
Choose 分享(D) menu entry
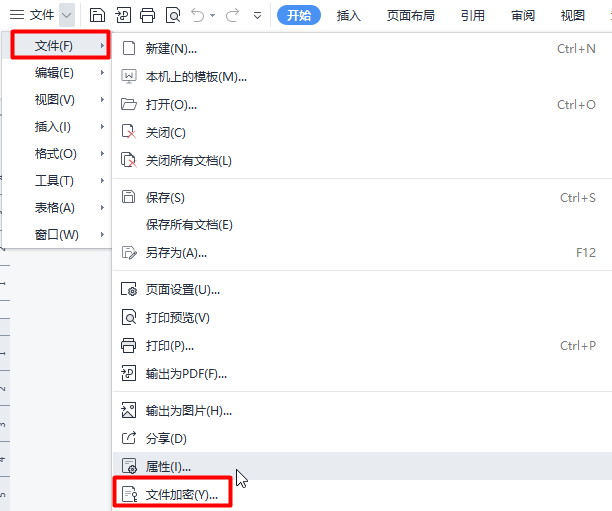tap(362, 439)
